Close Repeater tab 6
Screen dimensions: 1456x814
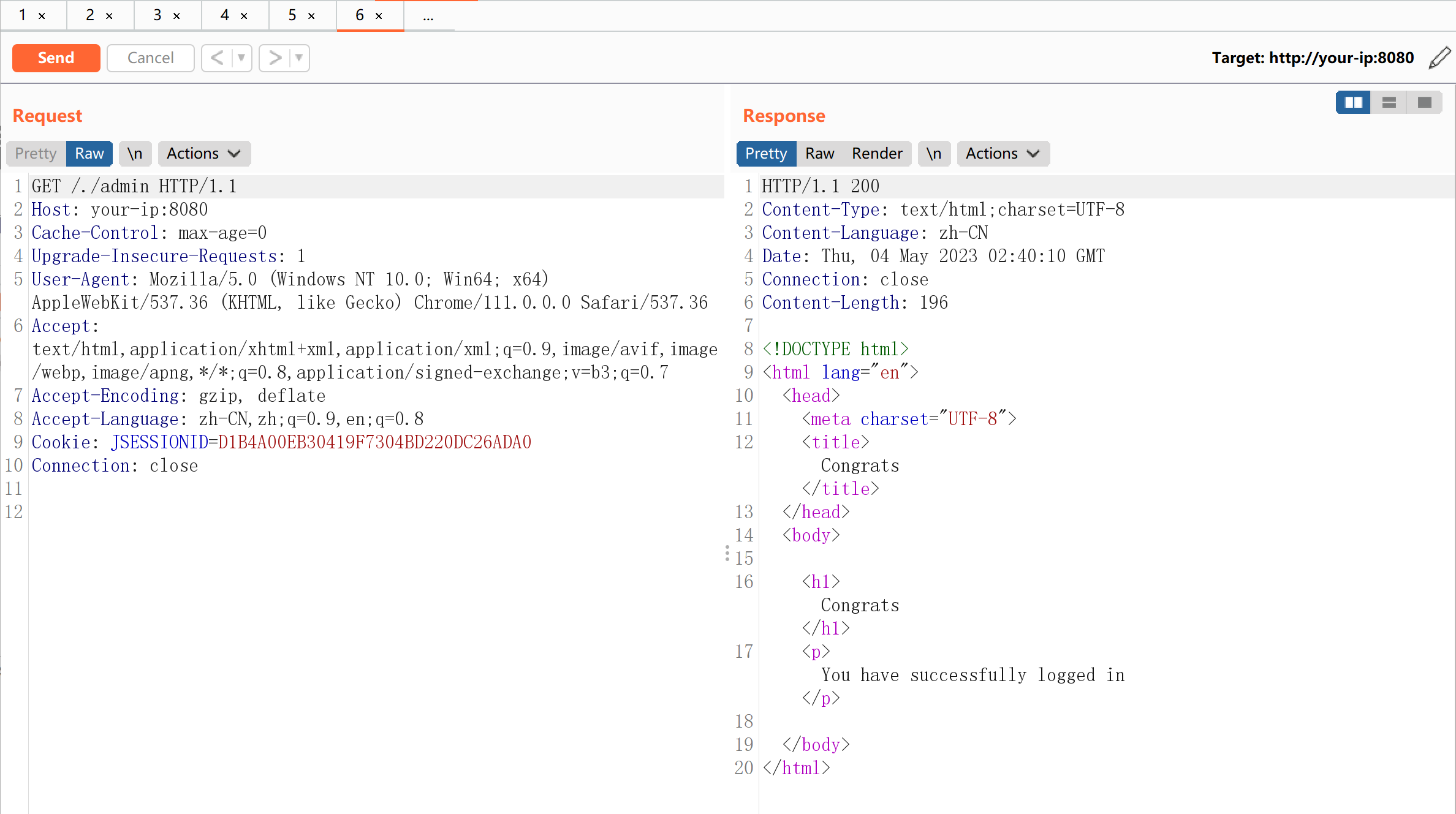pyautogui.click(x=379, y=16)
